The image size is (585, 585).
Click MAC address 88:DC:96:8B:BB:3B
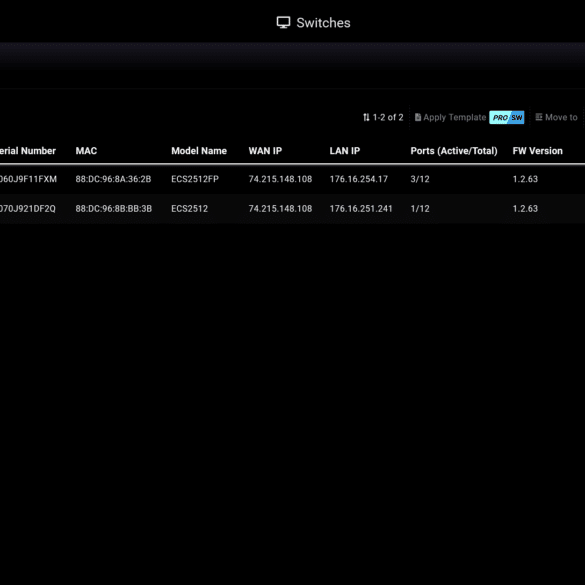coord(114,209)
